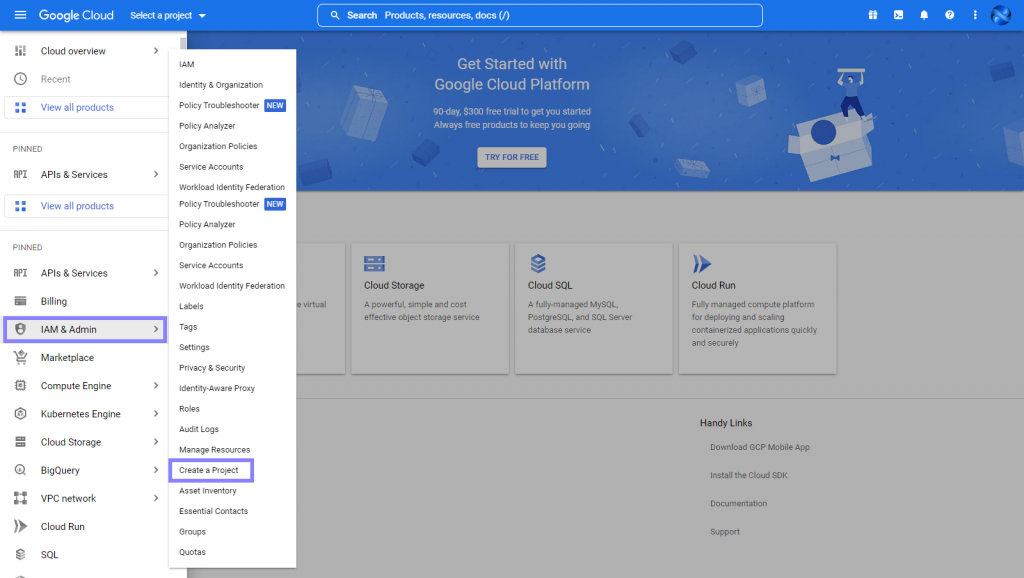Open Roles in the submenu
This screenshot has width=1024, height=578.
(189, 409)
